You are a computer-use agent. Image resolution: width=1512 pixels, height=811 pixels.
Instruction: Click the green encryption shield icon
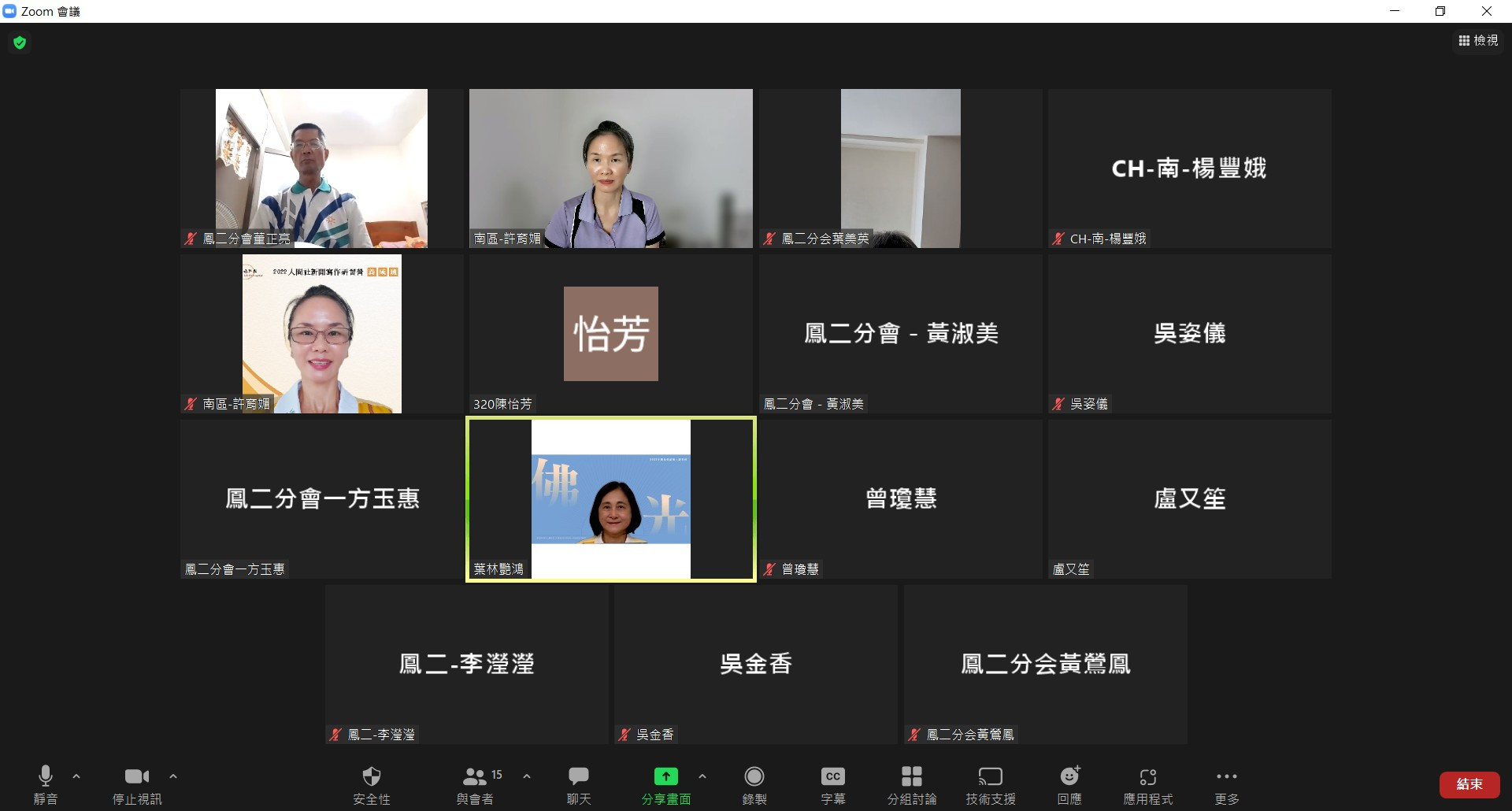coord(20,43)
